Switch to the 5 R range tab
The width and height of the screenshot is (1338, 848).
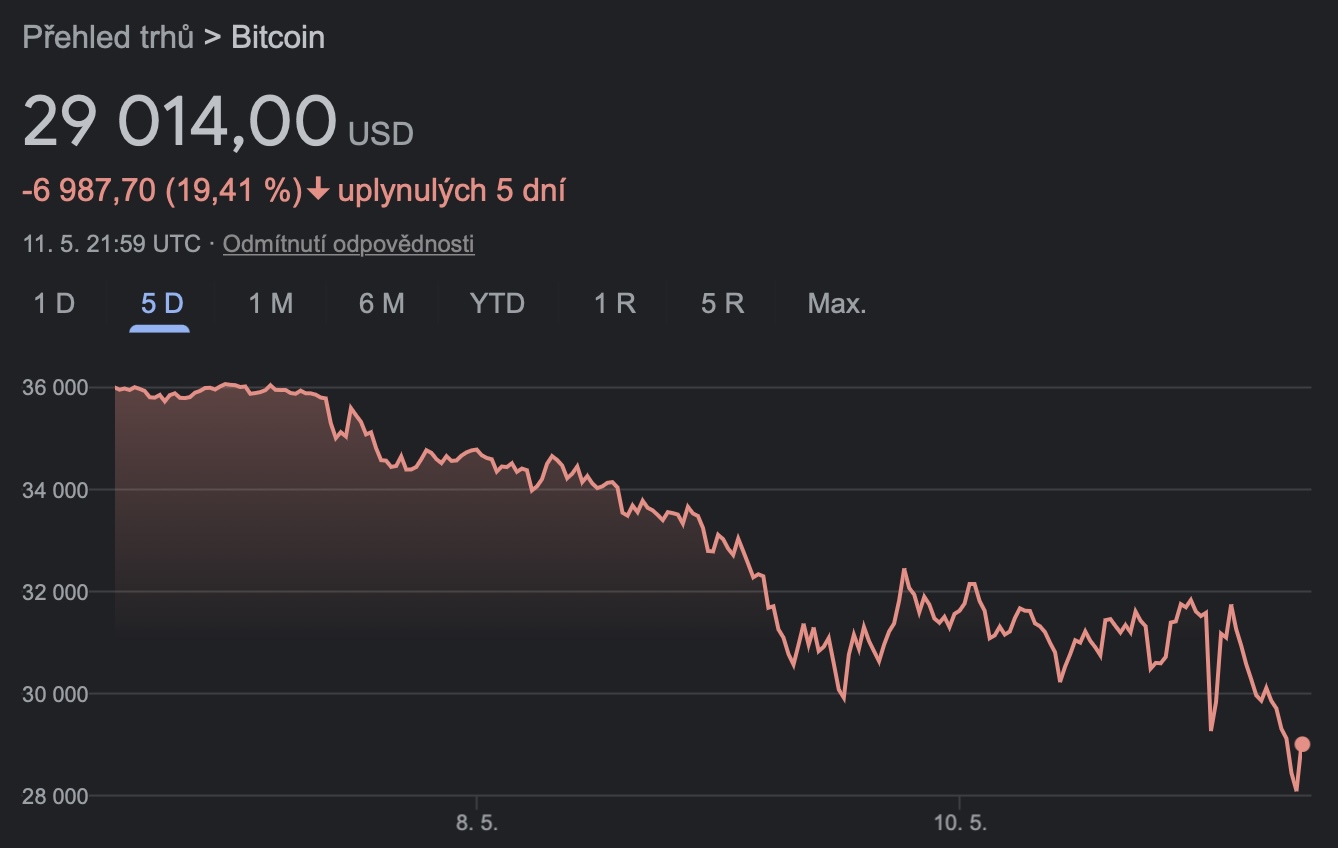point(722,303)
